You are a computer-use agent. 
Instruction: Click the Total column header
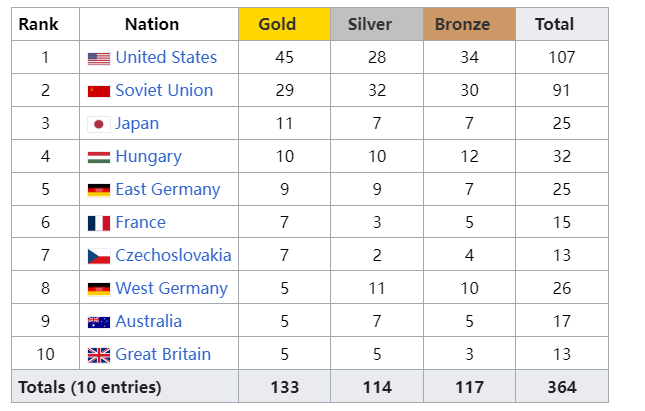click(x=554, y=24)
